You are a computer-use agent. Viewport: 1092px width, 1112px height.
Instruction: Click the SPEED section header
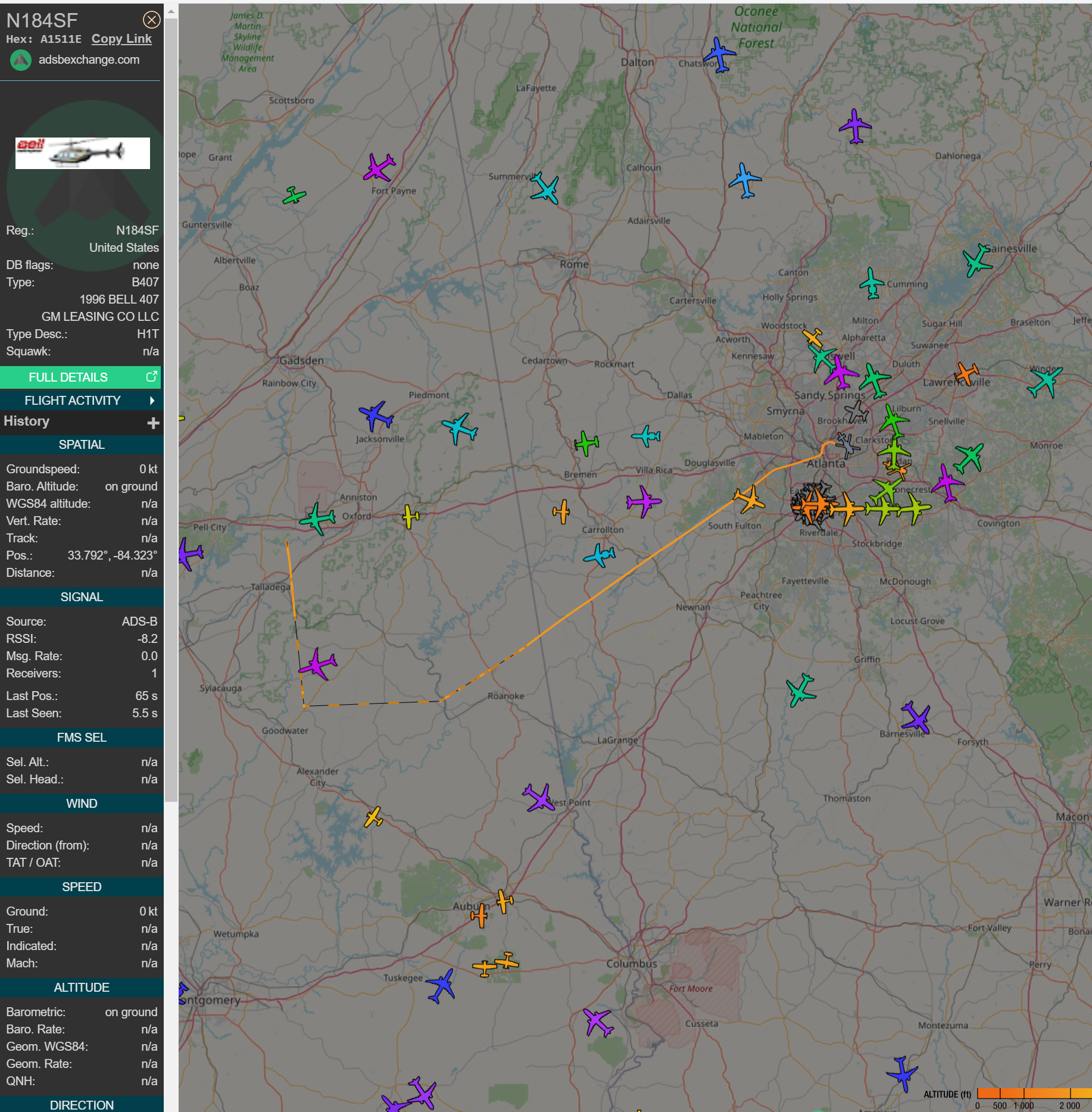[82, 887]
